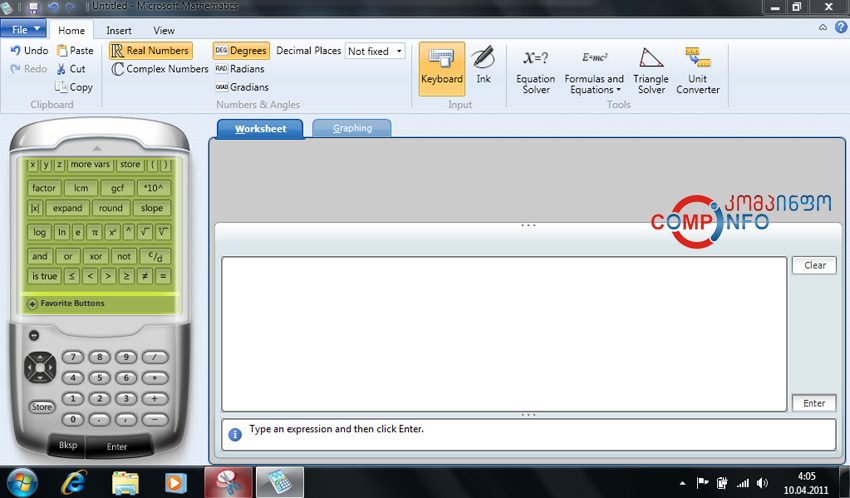Screen dimensions: 850x498
Task: Open Windows Explorer folder on taskbar
Action: pos(125,482)
